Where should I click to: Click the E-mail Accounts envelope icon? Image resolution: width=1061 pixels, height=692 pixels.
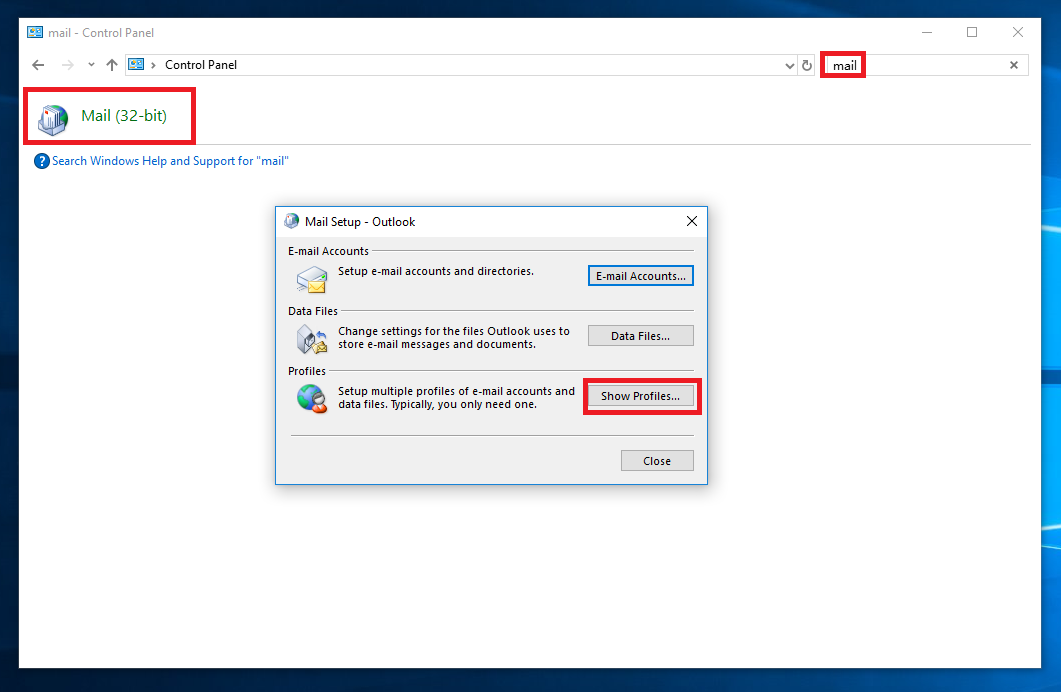(312, 280)
